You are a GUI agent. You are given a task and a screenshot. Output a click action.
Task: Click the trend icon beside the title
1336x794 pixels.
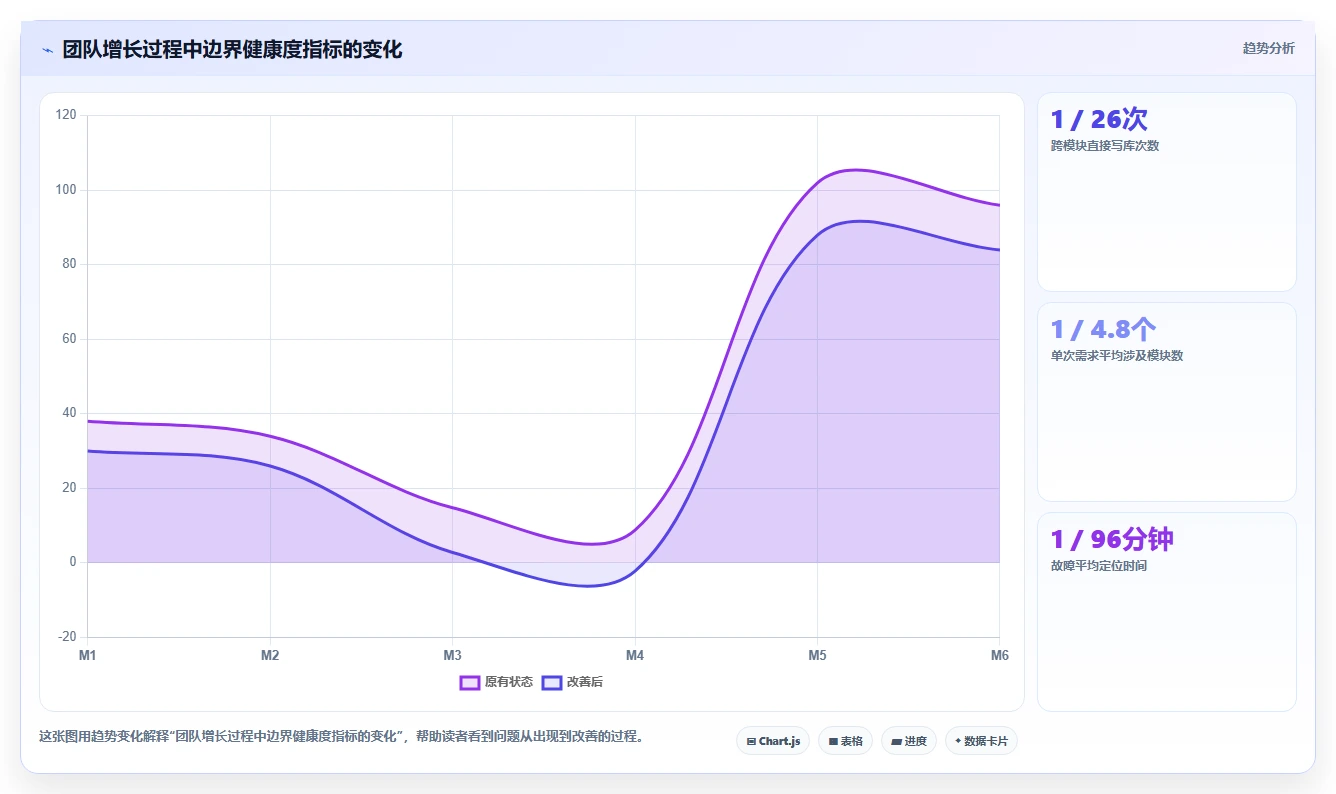click(x=48, y=49)
